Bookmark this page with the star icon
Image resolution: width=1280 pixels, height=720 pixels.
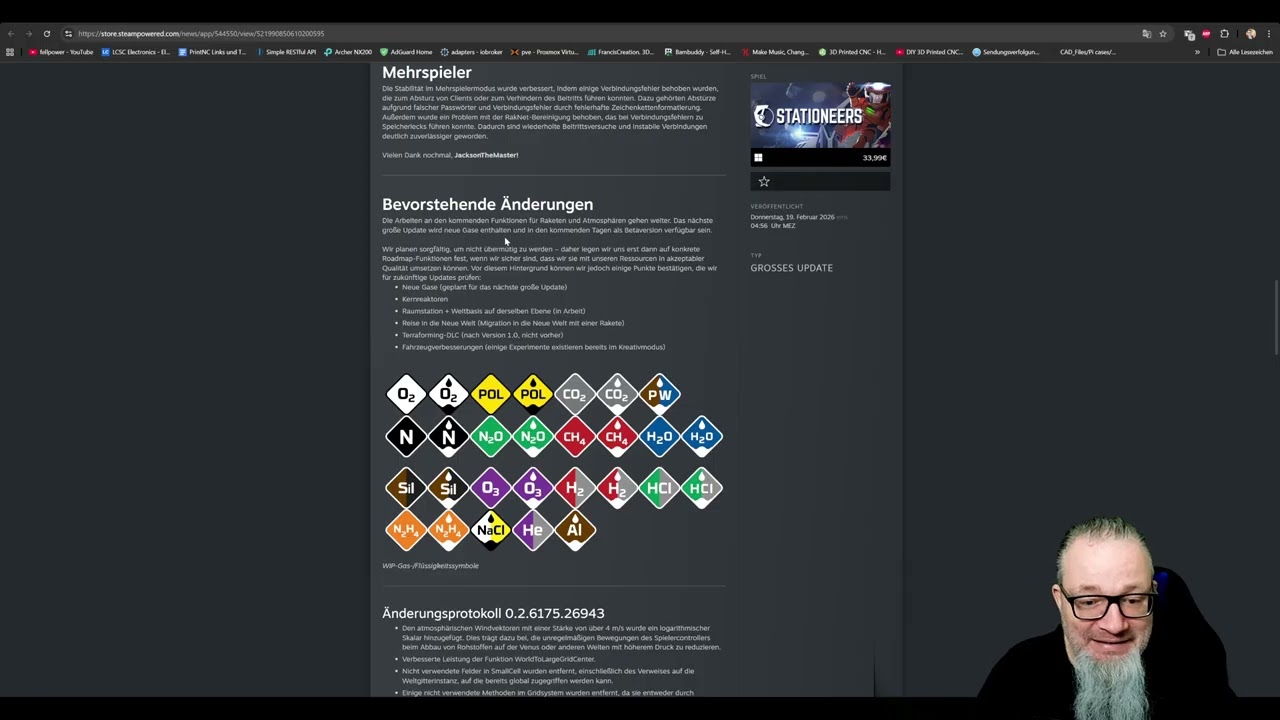pyautogui.click(x=1163, y=34)
